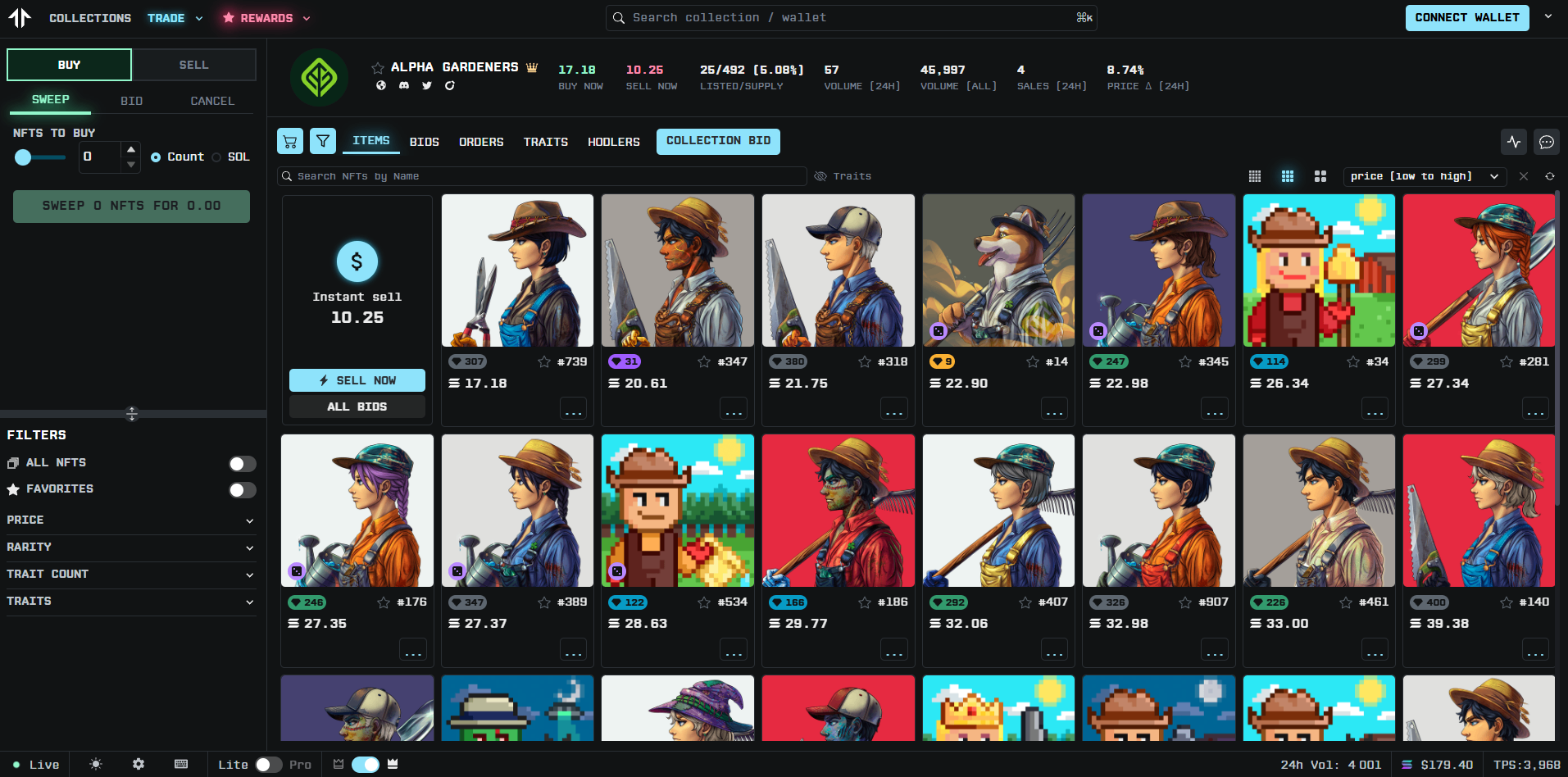The height and width of the screenshot is (777, 1568).
Task: Expand the TRAITS filter section
Action: (x=131, y=602)
